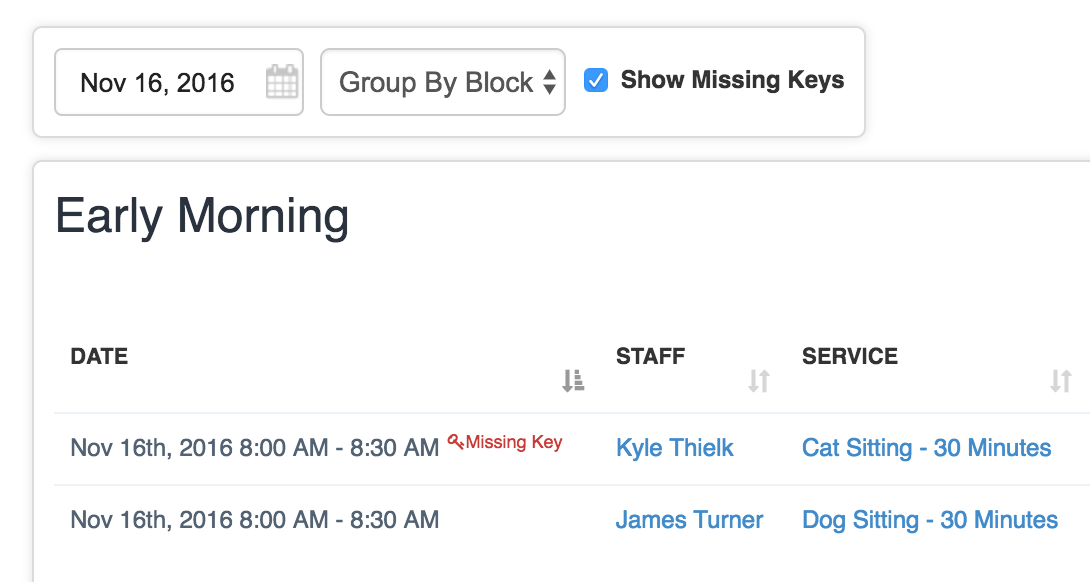The width and height of the screenshot is (1090, 582).
Task: Open the calendar picker icon
Action: pyautogui.click(x=282, y=81)
